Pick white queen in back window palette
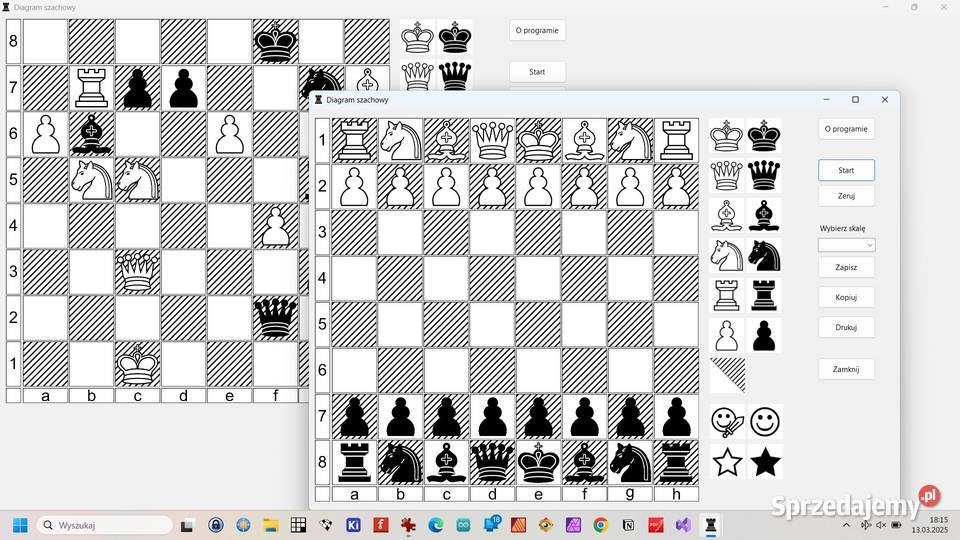960x540 pixels. 417,76
